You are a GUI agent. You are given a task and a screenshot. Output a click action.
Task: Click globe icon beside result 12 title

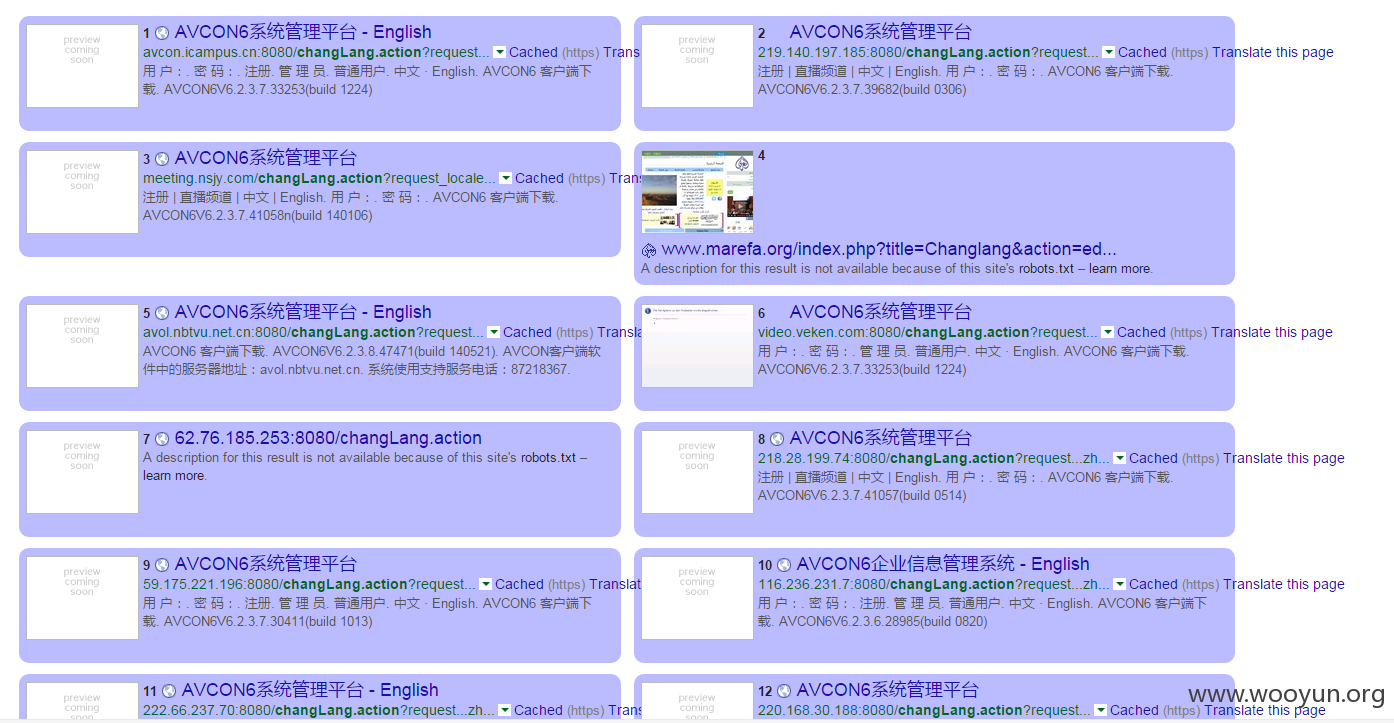(784, 691)
